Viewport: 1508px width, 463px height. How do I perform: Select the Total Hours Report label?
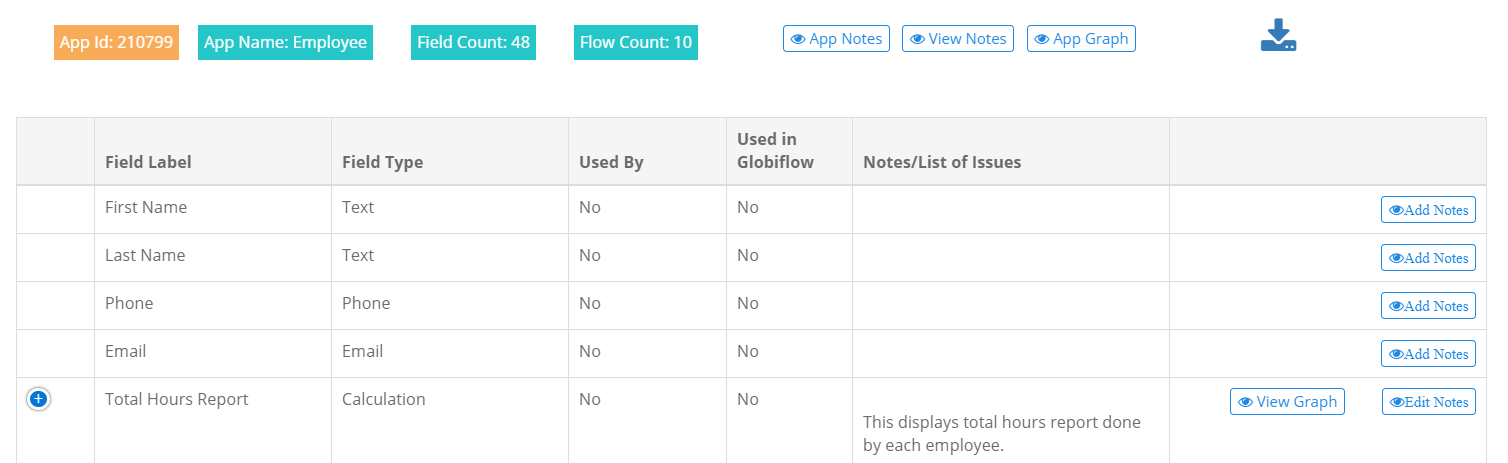point(176,399)
